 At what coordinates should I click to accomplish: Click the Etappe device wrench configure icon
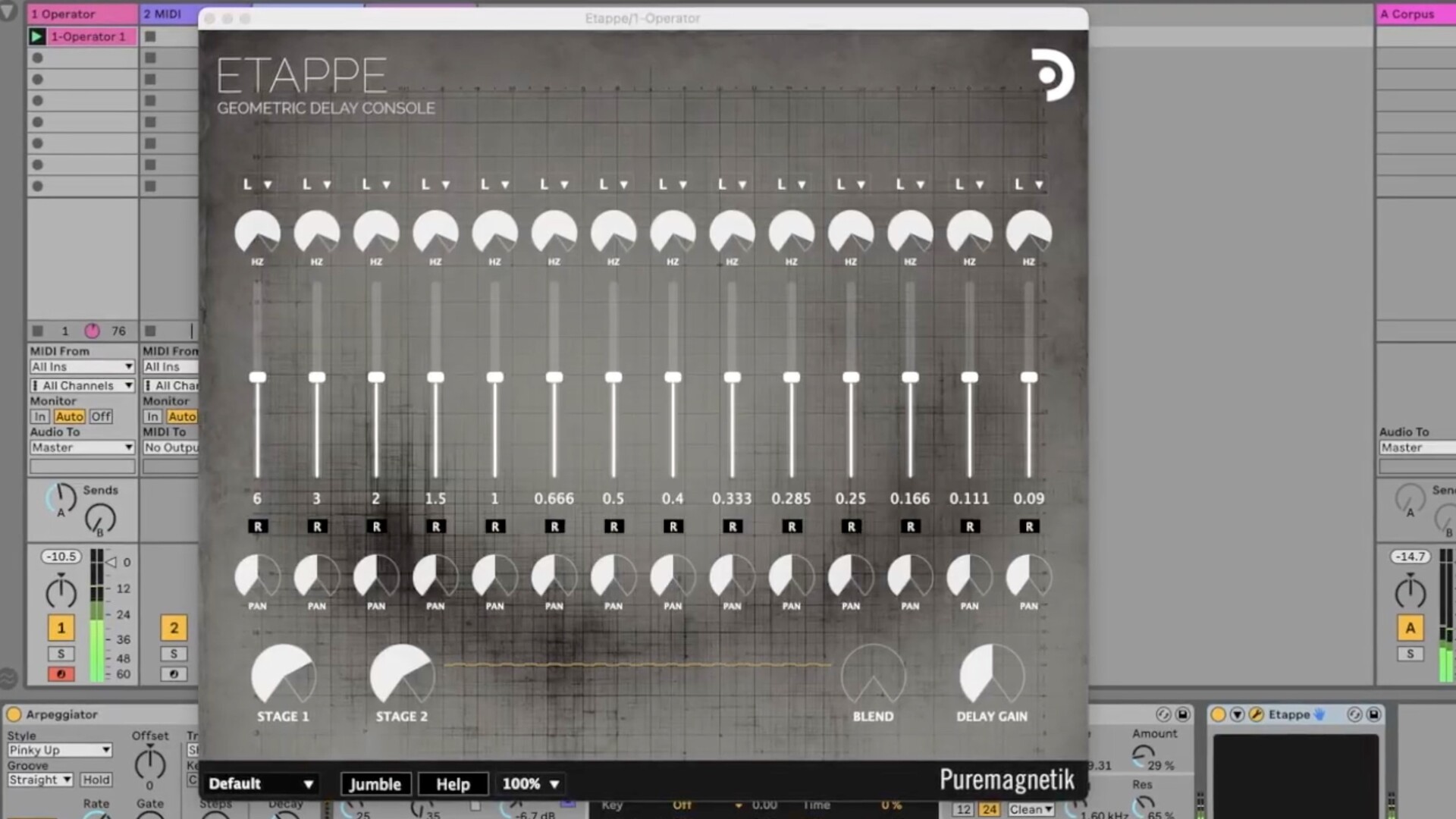point(1257,714)
